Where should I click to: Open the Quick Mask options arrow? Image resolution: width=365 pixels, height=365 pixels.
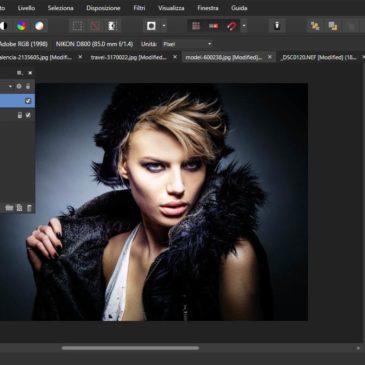pyautogui.click(x=164, y=26)
